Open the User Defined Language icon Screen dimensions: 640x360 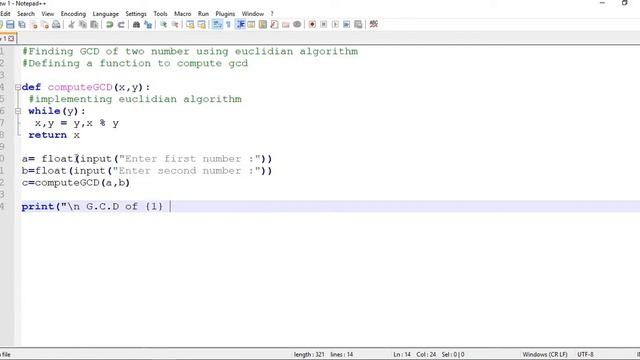coord(251,24)
